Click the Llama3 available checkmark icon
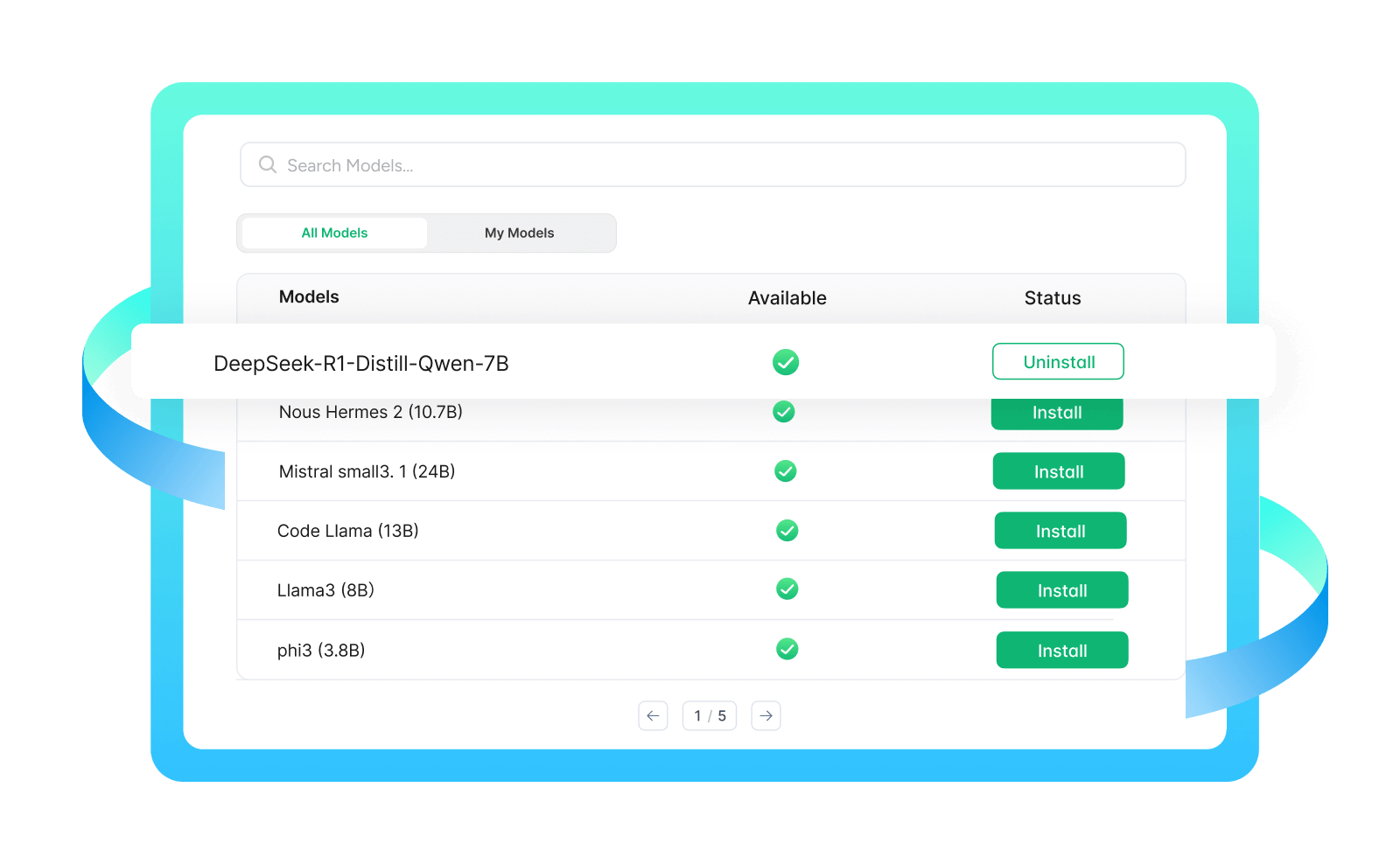The height and width of the screenshot is (864, 1400). pos(787,589)
